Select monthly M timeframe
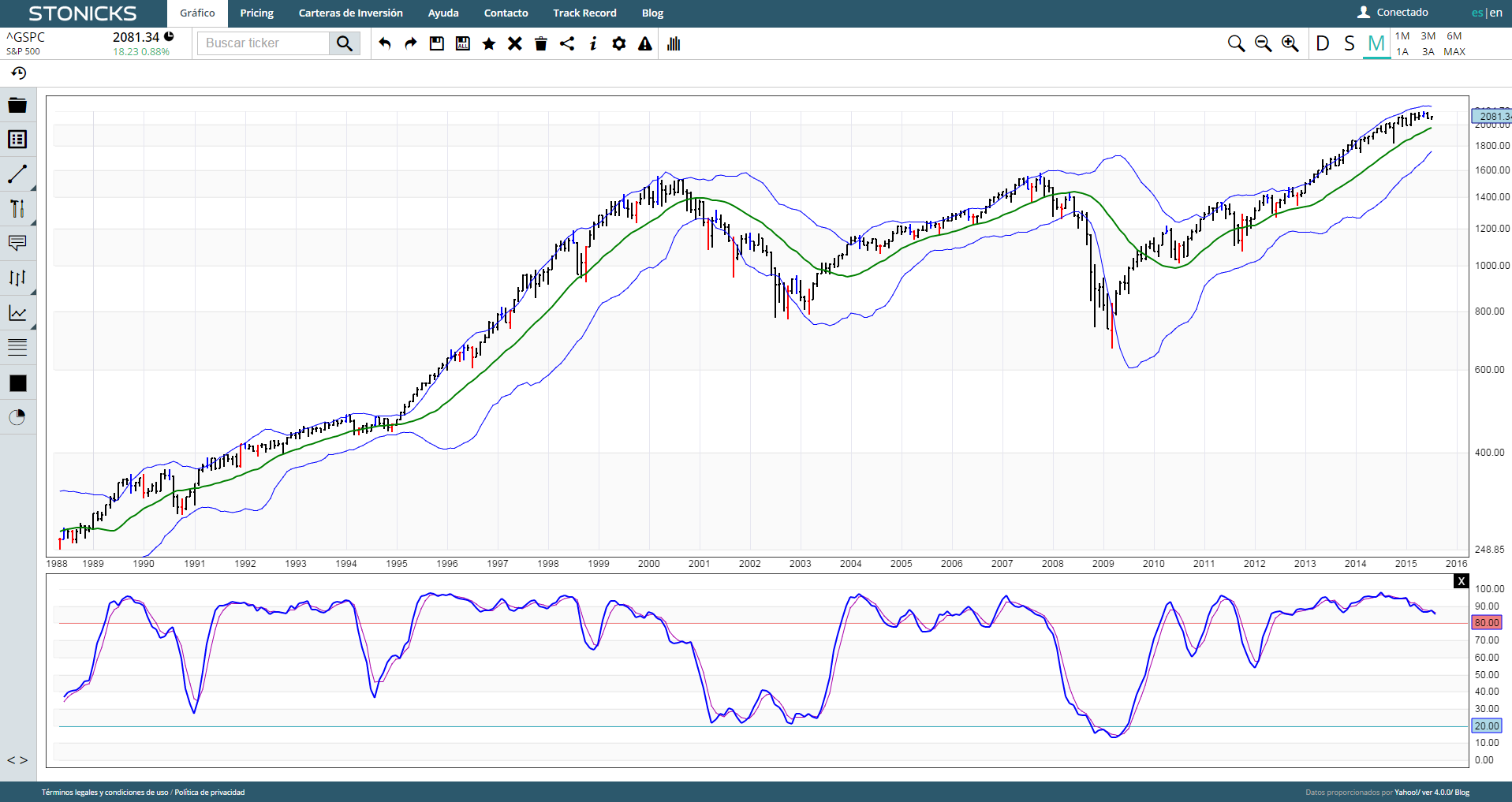1512x802 pixels. tap(1376, 43)
